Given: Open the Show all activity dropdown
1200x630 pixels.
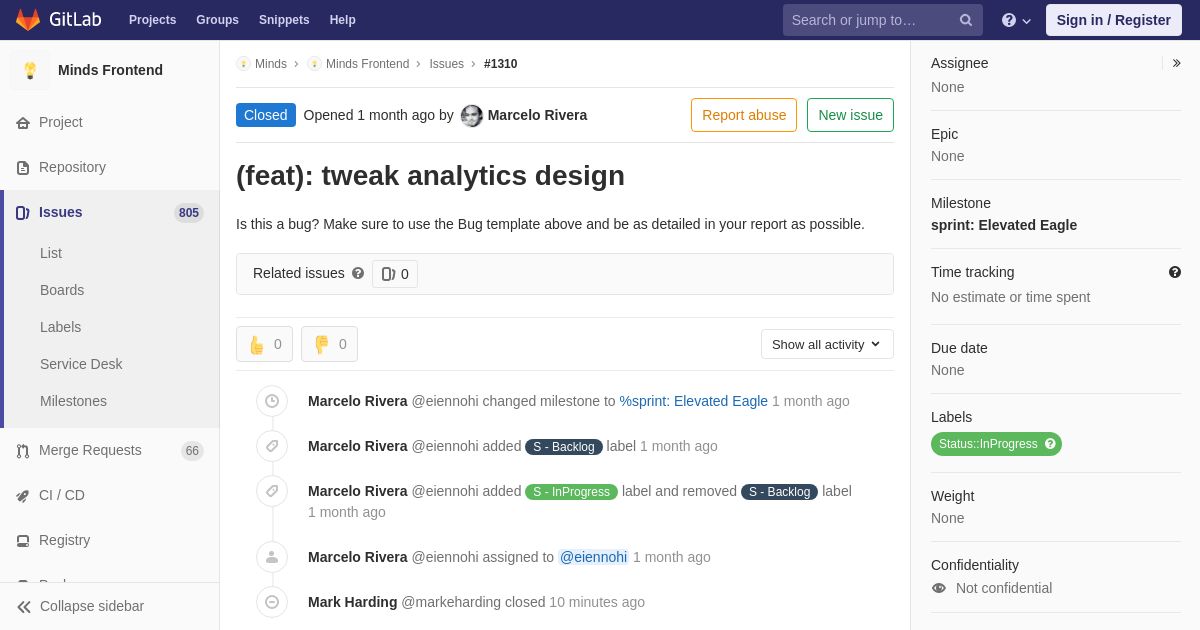Looking at the screenshot, I should pyautogui.click(x=827, y=344).
